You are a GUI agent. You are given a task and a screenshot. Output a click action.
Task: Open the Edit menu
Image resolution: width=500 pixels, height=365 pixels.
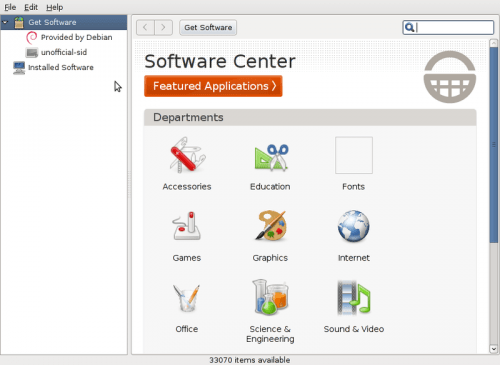click(31, 7)
